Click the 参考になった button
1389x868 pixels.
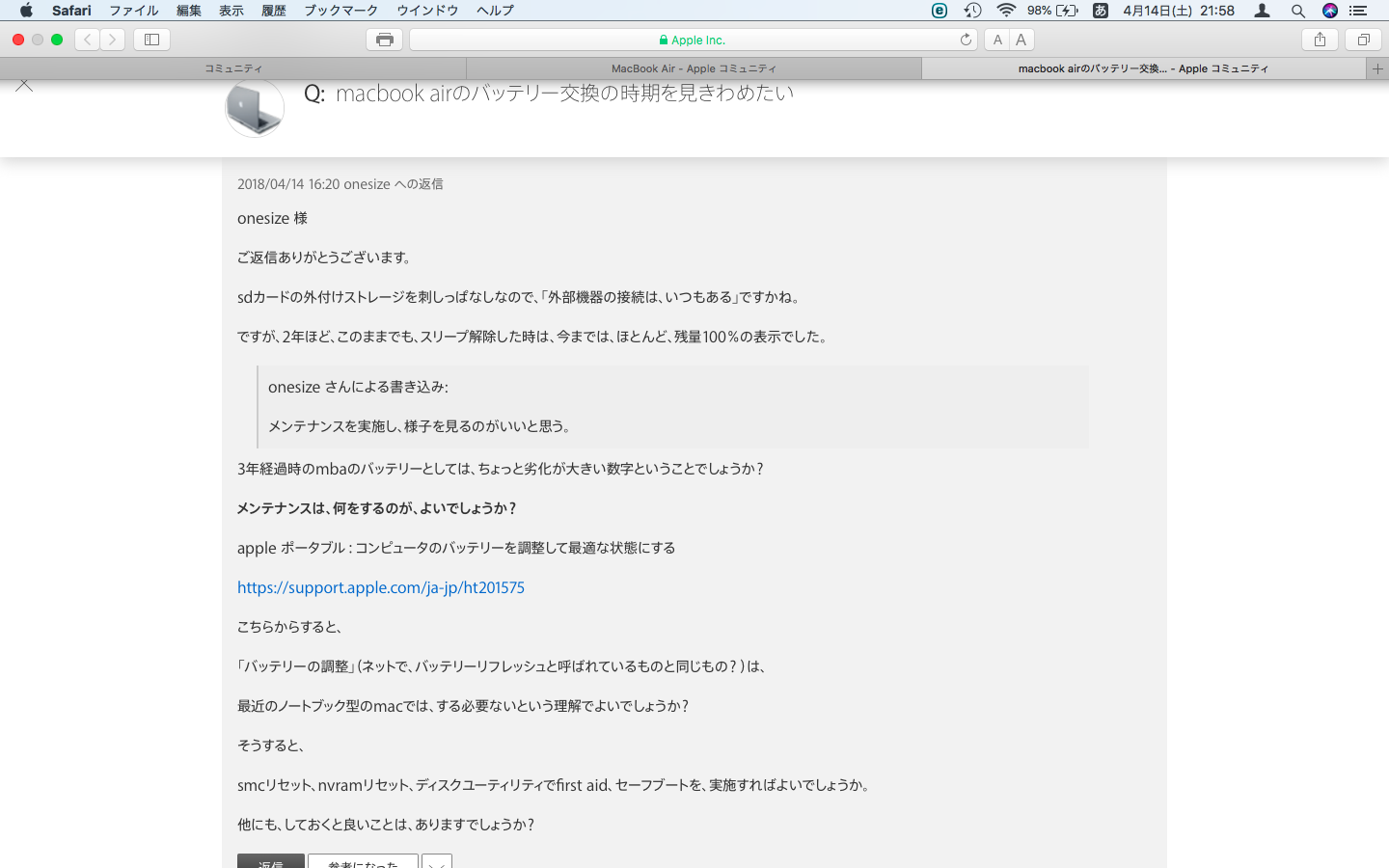tap(363, 861)
